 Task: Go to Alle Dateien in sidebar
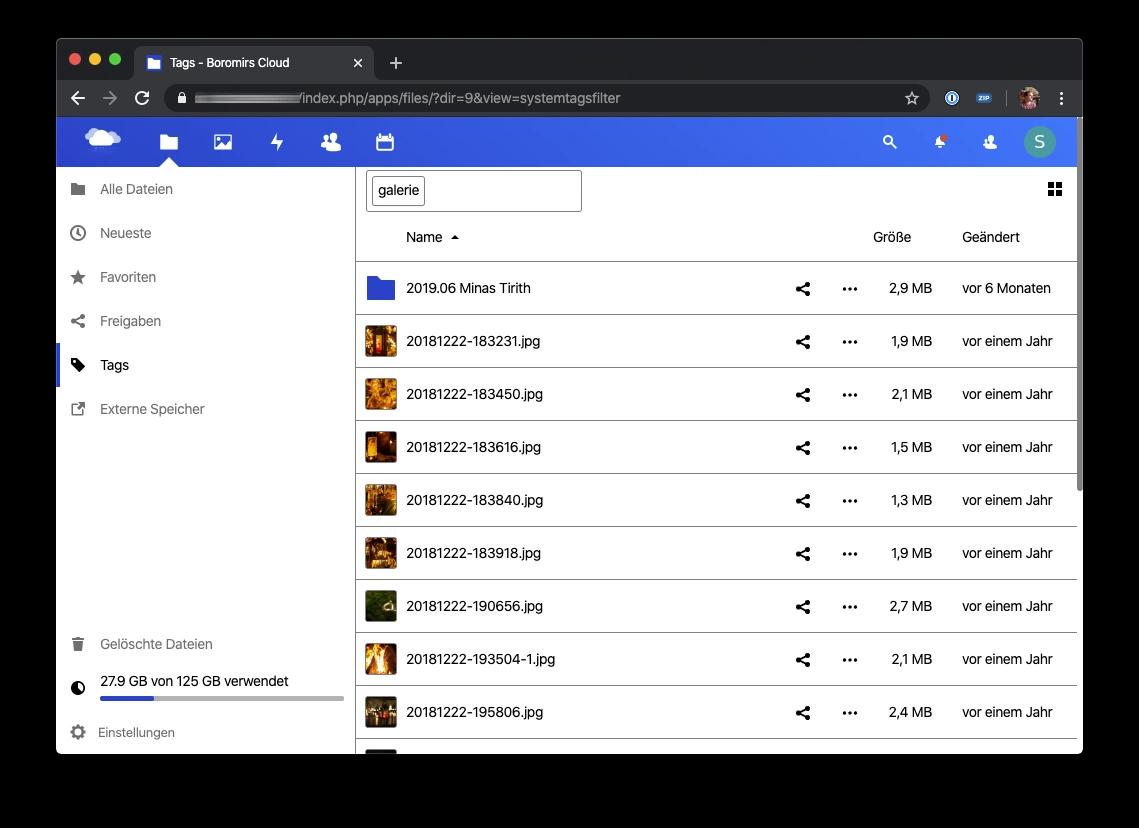(136, 189)
